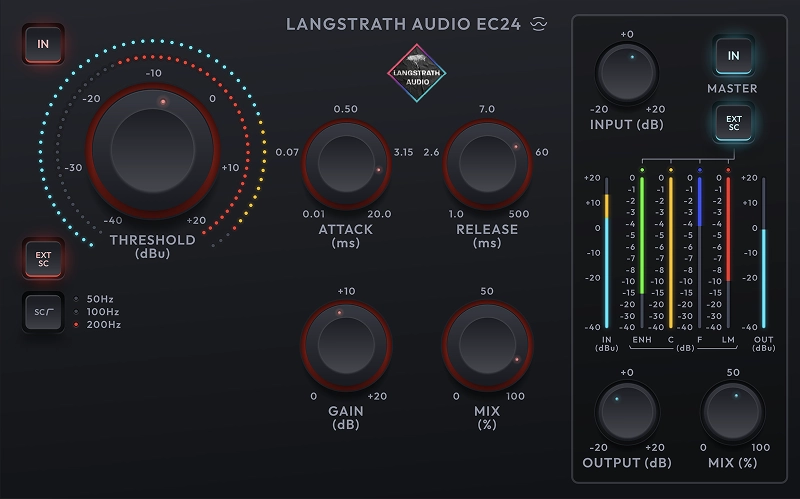Click the +10 gain scale value
The image size is (800, 499).
point(346,291)
